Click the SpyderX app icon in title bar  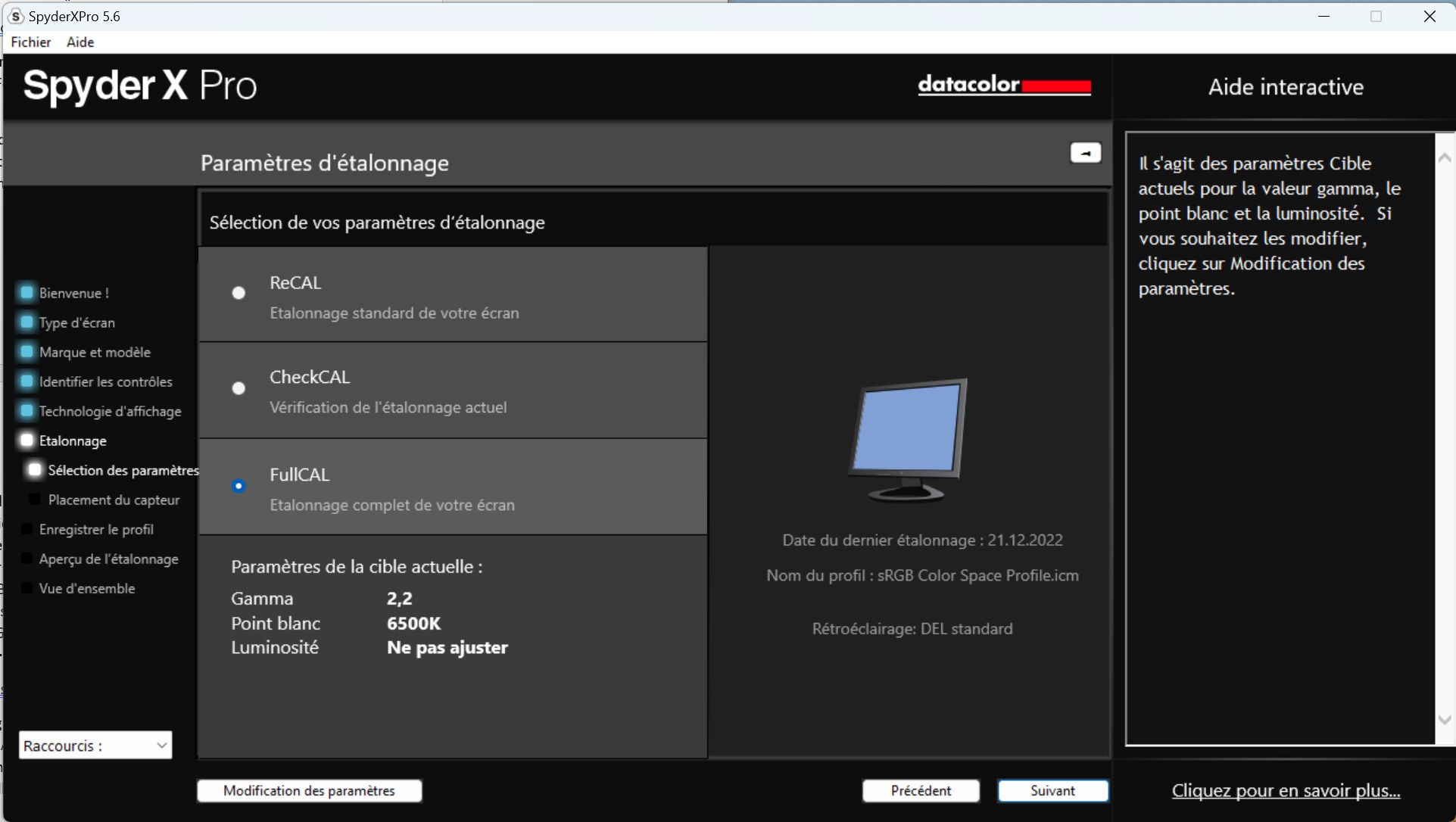[x=15, y=16]
